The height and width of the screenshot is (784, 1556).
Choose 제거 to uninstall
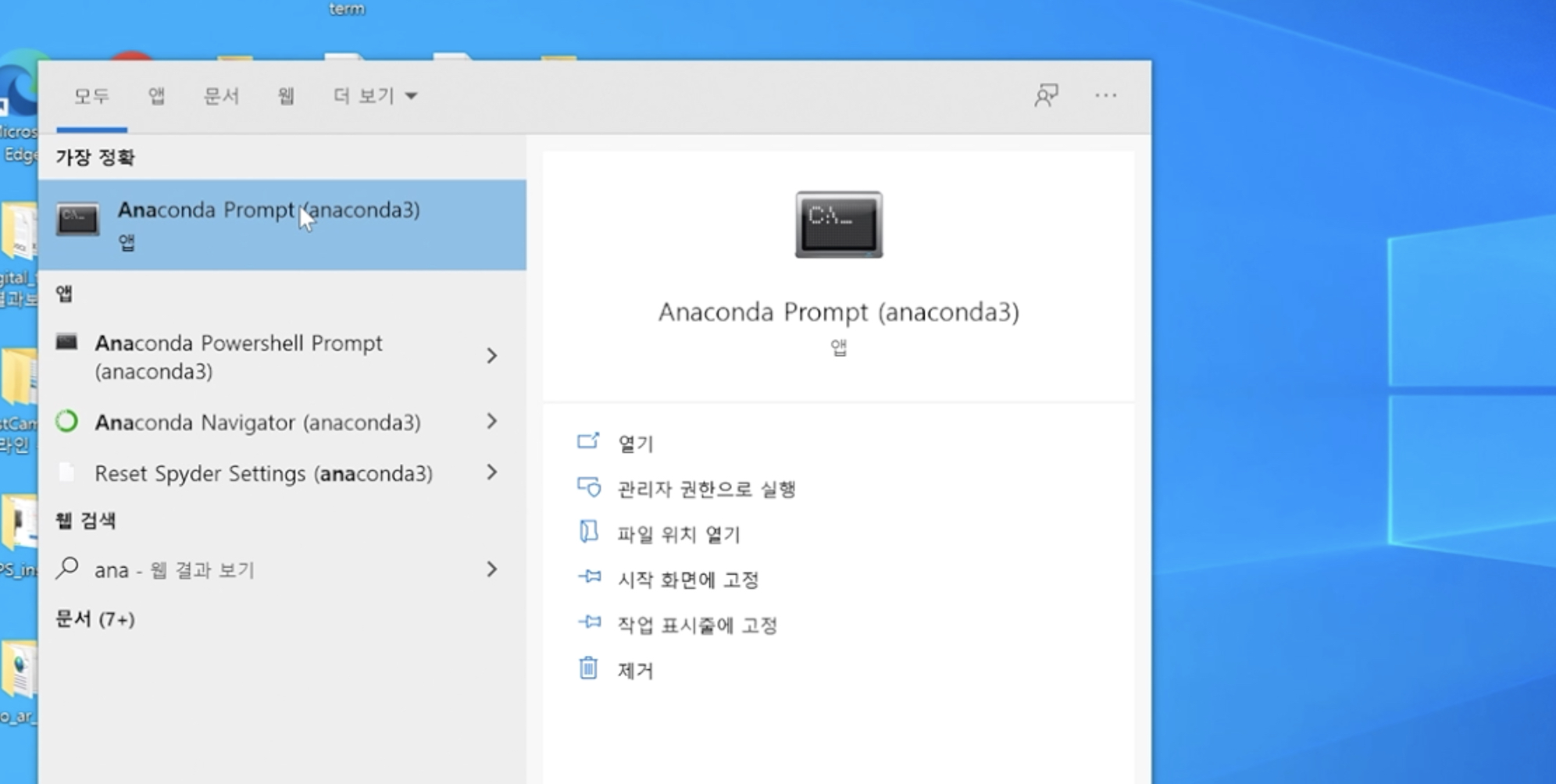point(635,670)
